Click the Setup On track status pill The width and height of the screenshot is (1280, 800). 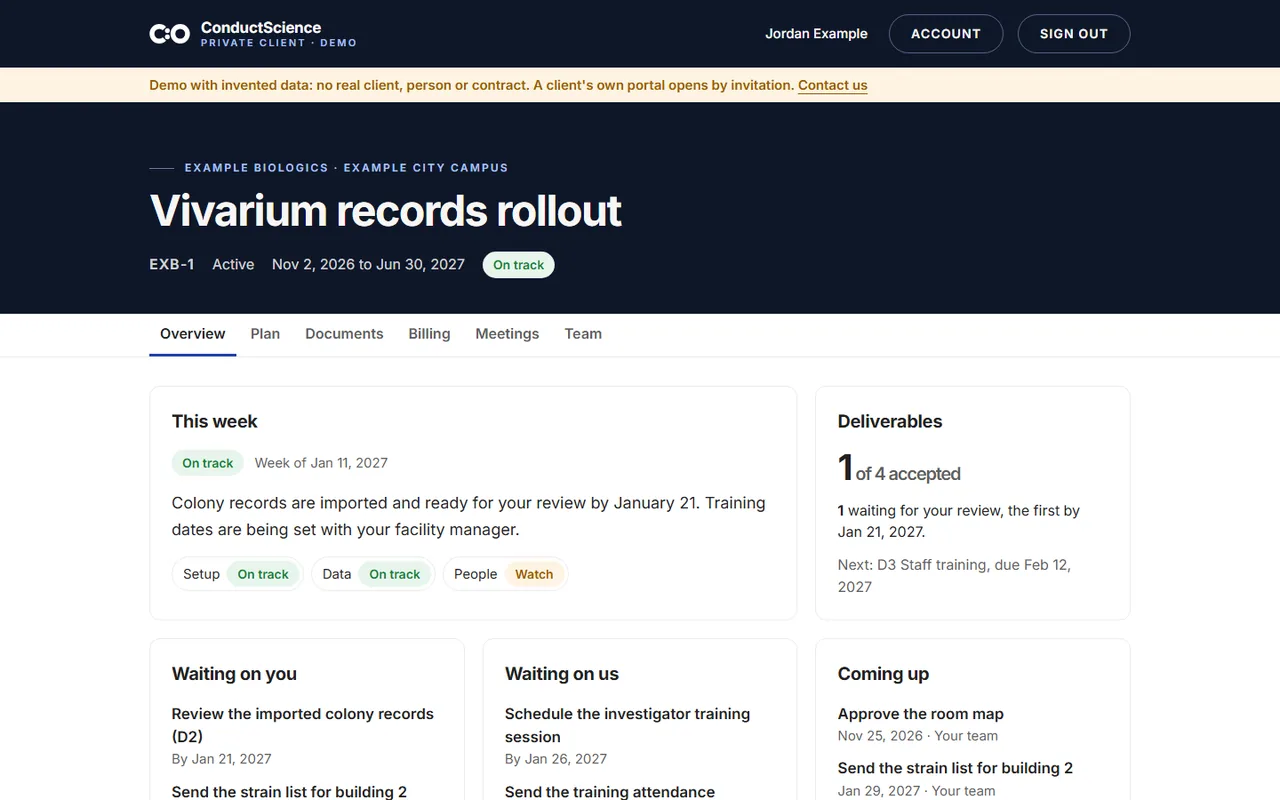(237, 574)
